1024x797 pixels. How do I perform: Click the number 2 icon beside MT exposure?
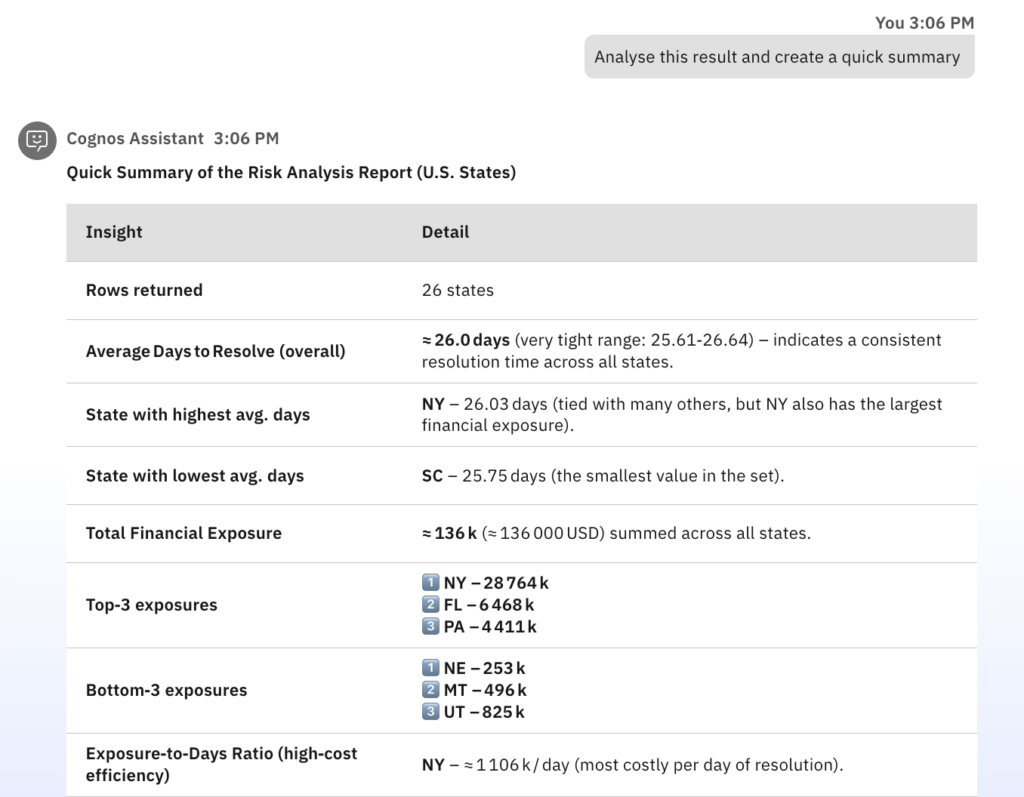click(x=430, y=689)
